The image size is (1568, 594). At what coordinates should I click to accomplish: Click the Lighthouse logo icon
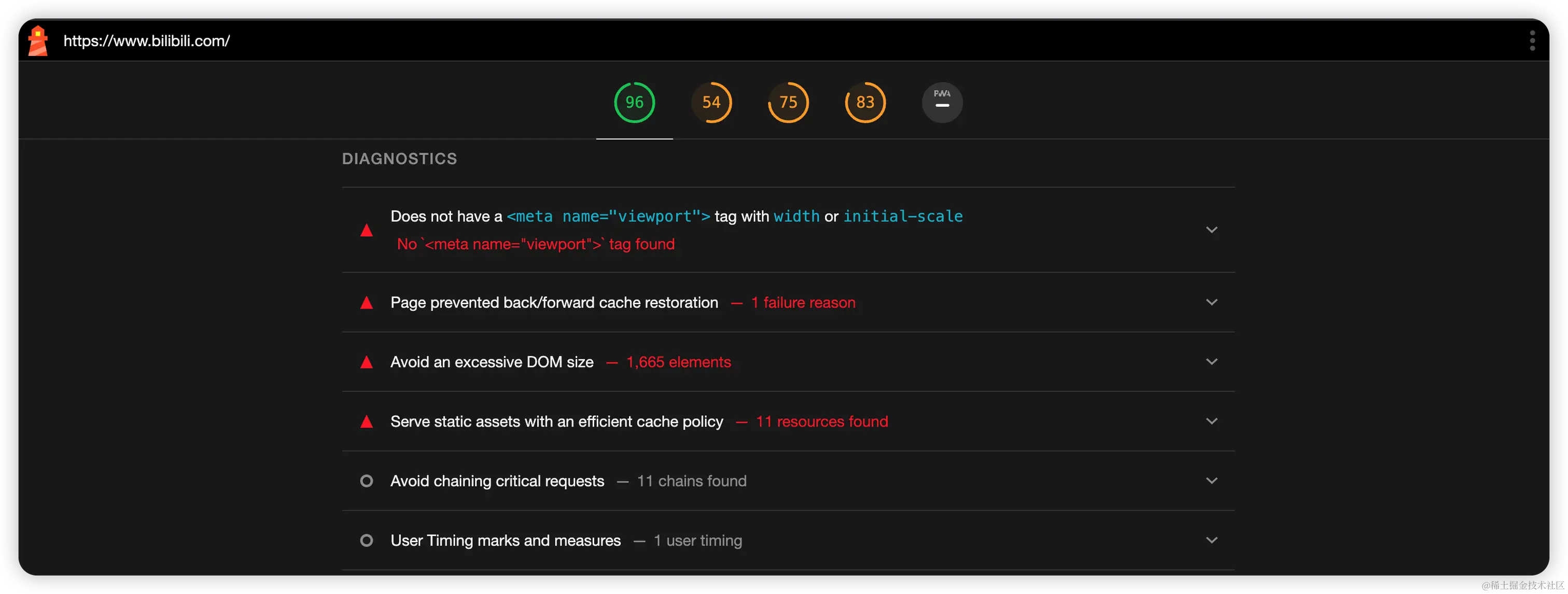tap(38, 41)
